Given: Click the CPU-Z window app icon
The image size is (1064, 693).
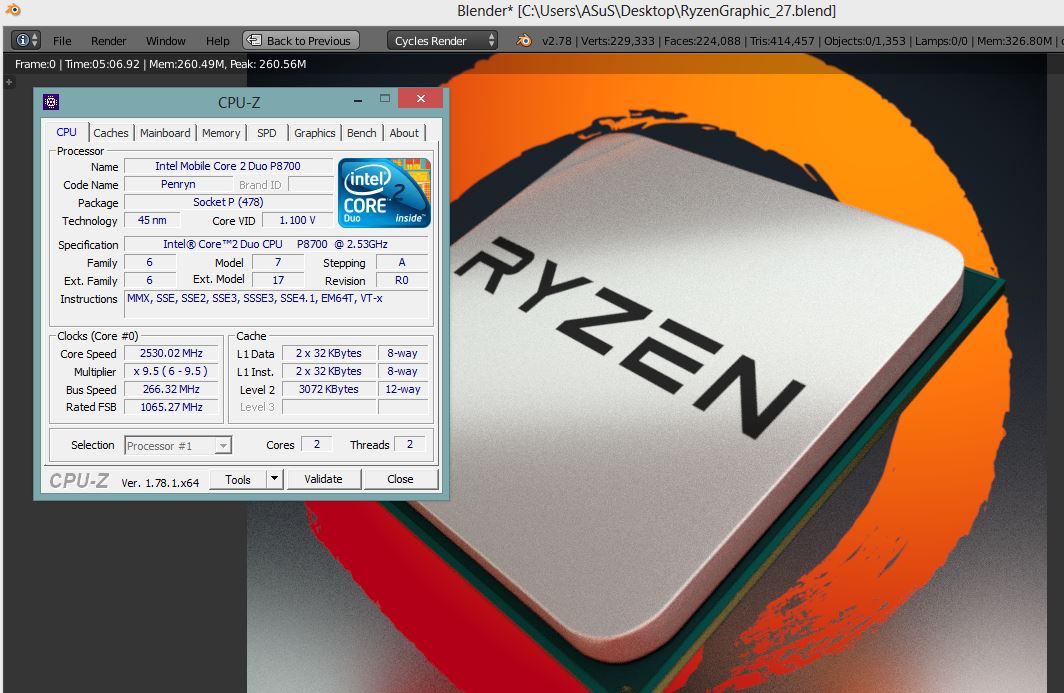Looking at the screenshot, I should (51, 102).
